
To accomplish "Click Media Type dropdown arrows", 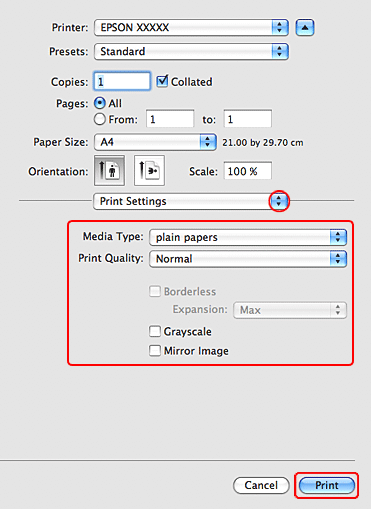I will click(x=338, y=237).
